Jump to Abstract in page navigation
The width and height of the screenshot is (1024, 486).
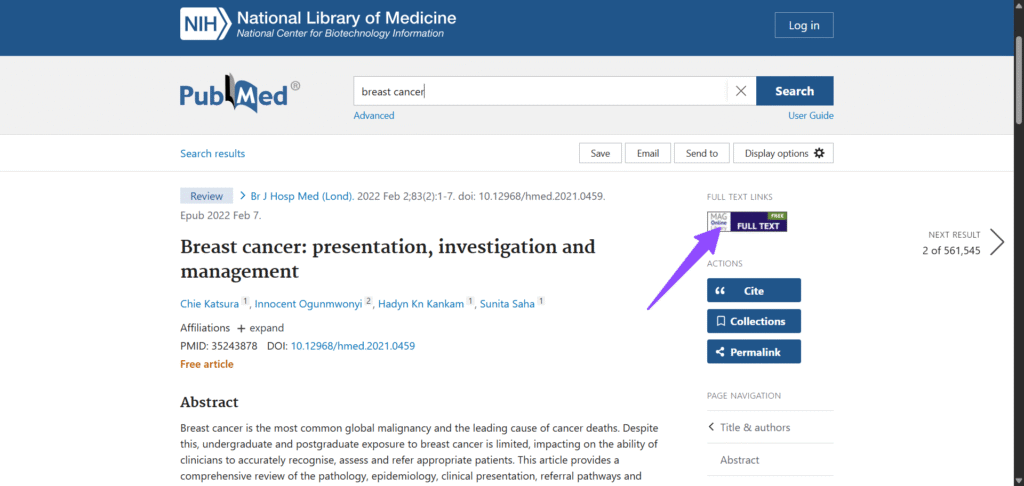739,460
